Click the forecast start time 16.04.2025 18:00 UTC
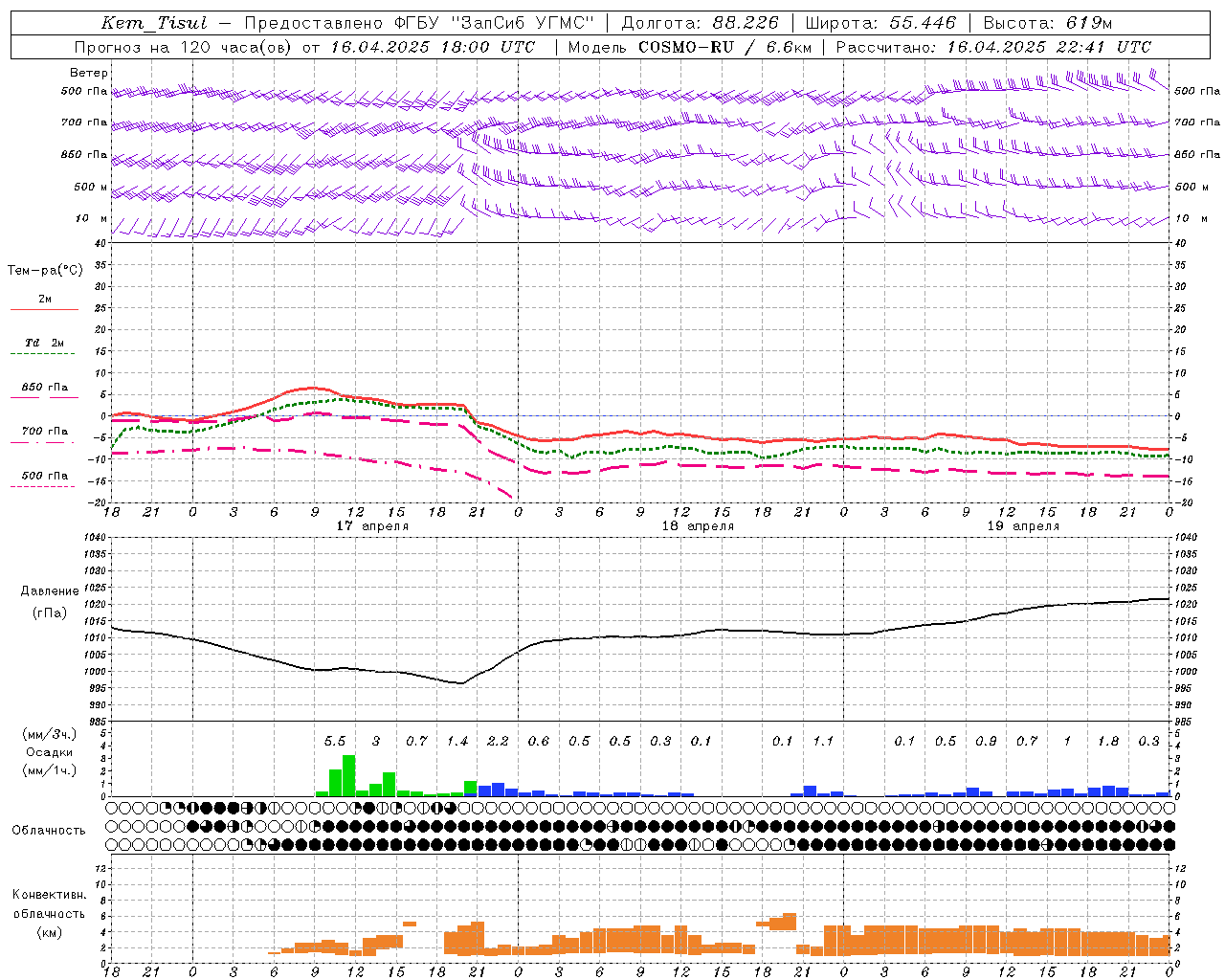The height and width of the screenshot is (980, 1225). coord(433,47)
